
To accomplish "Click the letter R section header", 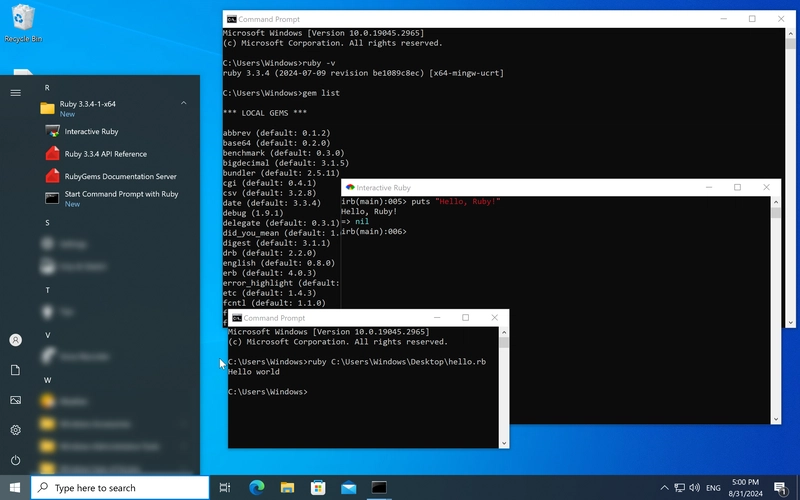I will (x=47, y=88).
